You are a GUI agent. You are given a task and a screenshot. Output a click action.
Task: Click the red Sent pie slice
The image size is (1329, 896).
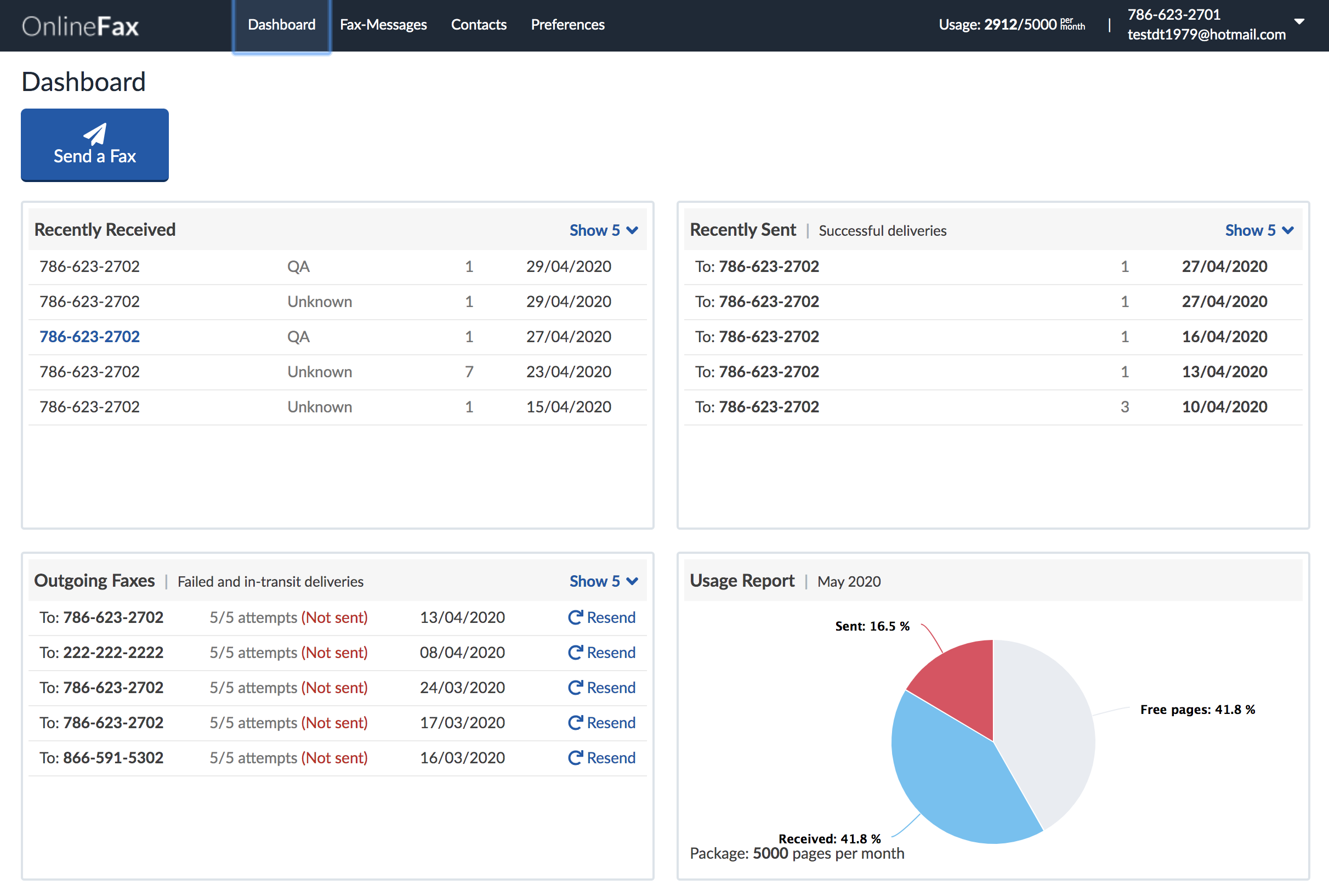963,681
